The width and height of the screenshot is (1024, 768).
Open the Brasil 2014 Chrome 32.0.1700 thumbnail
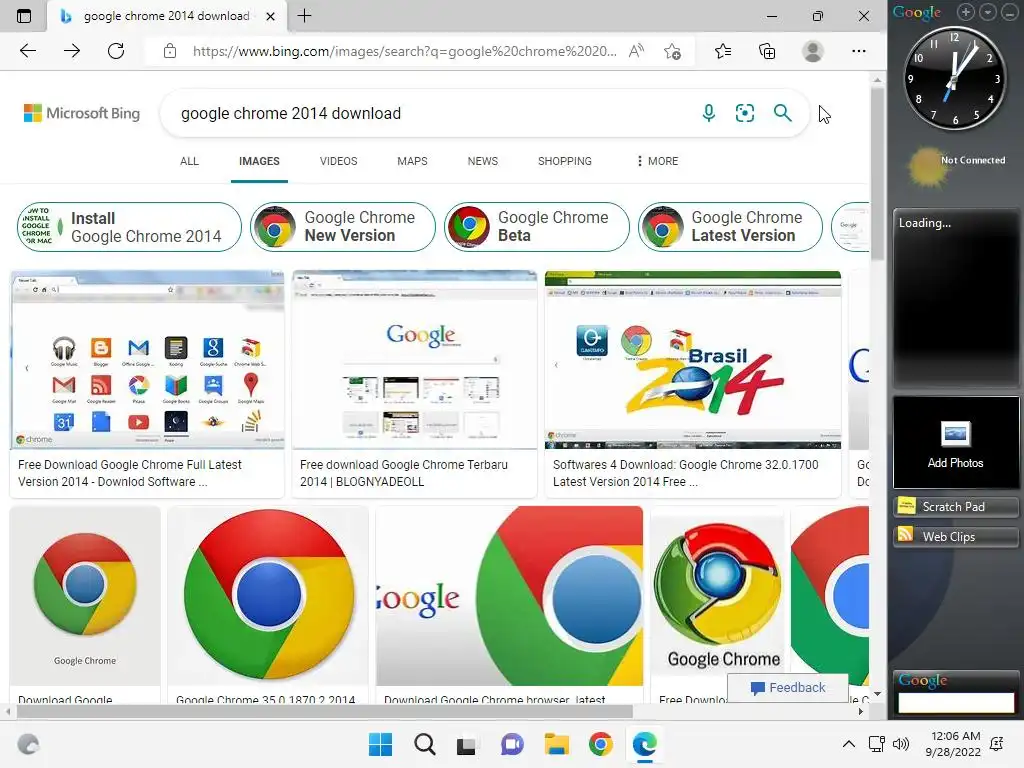[693, 360]
